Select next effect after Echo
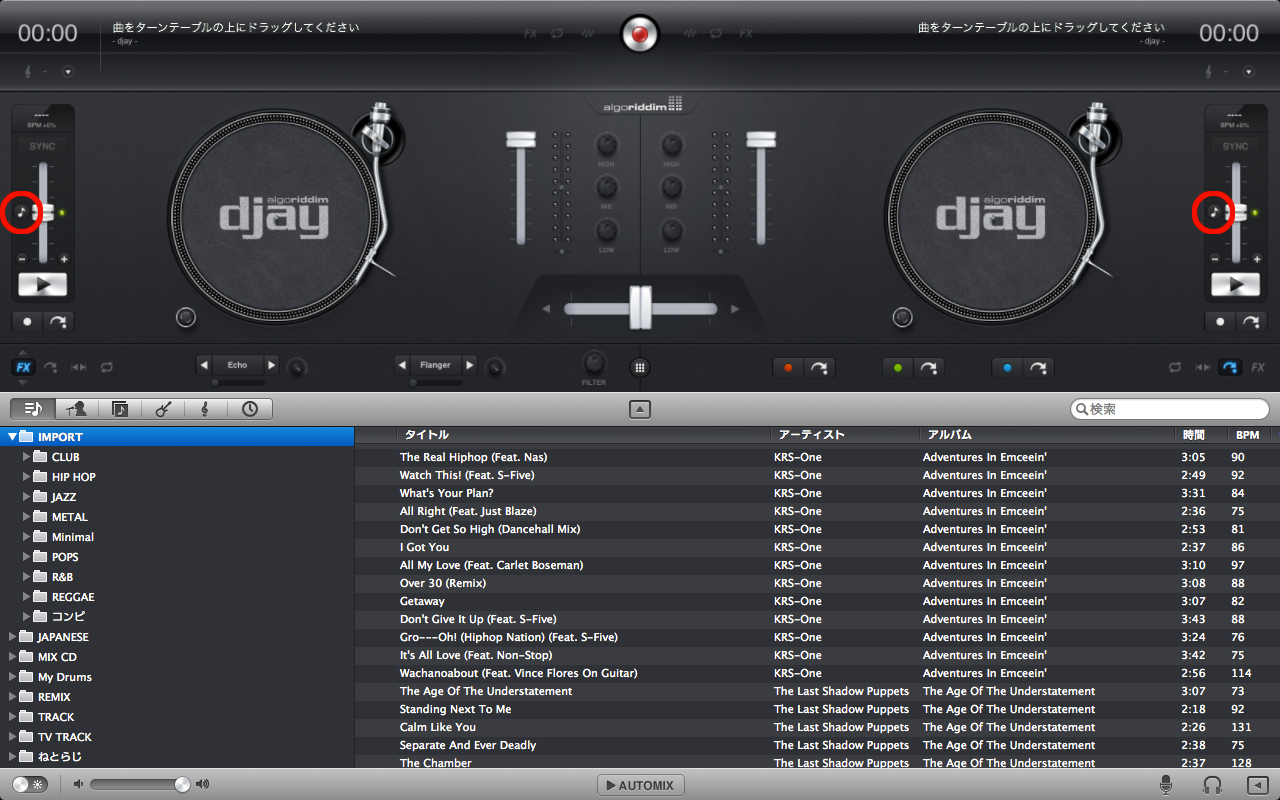Image resolution: width=1280 pixels, height=800 pixels. [x=271, y=365]
